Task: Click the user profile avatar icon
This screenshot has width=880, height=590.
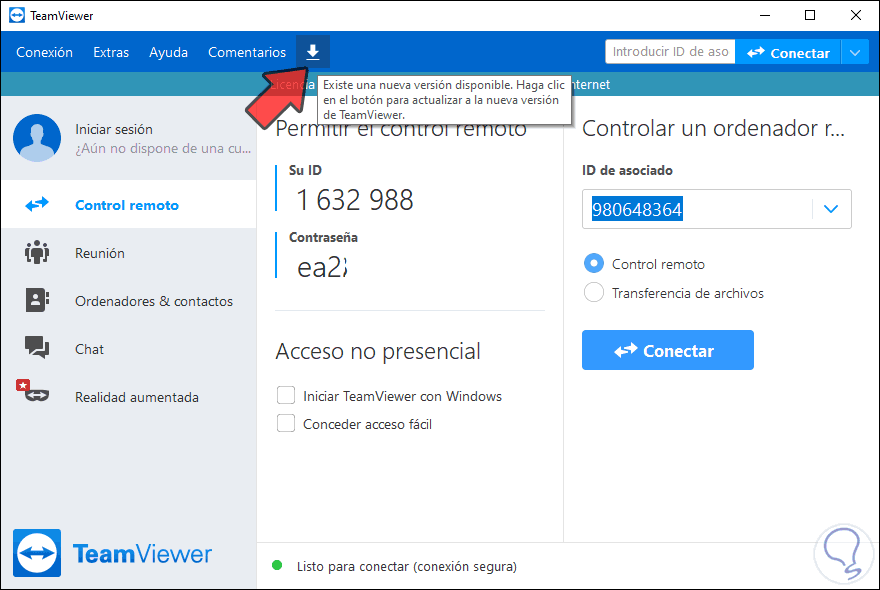Action: coord(37,138)
